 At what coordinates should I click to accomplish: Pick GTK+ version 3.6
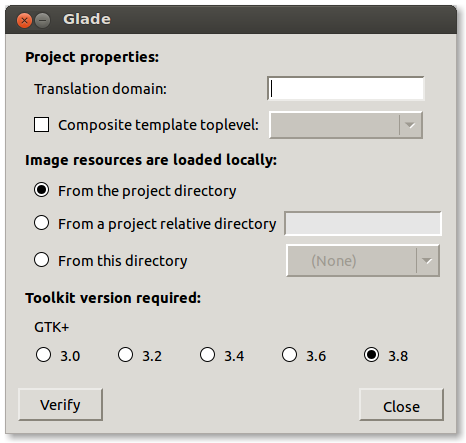click(x=289, y=355)
